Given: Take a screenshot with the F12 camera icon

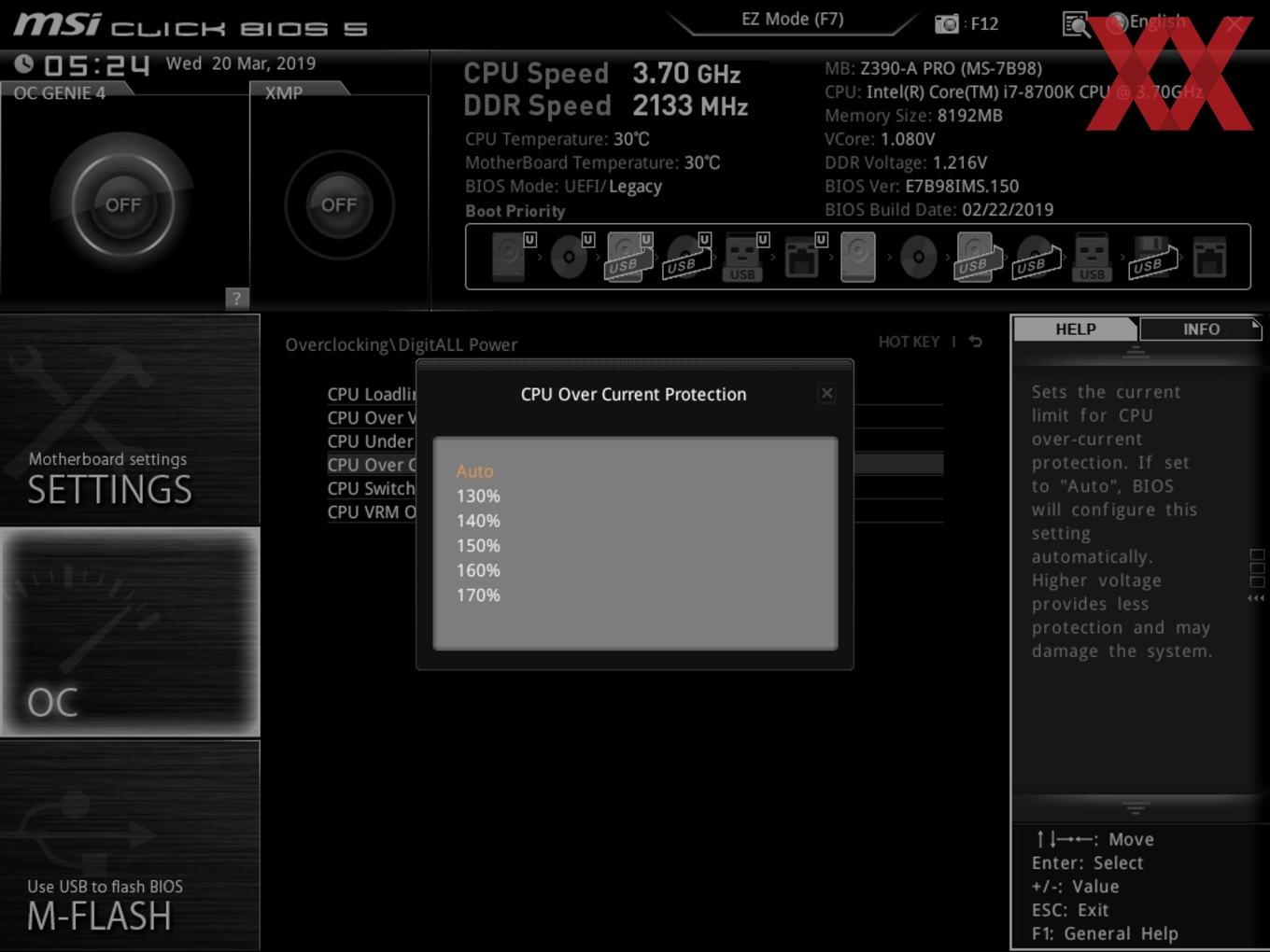Looking at the screenshot, I should click(x=947, y=23).
